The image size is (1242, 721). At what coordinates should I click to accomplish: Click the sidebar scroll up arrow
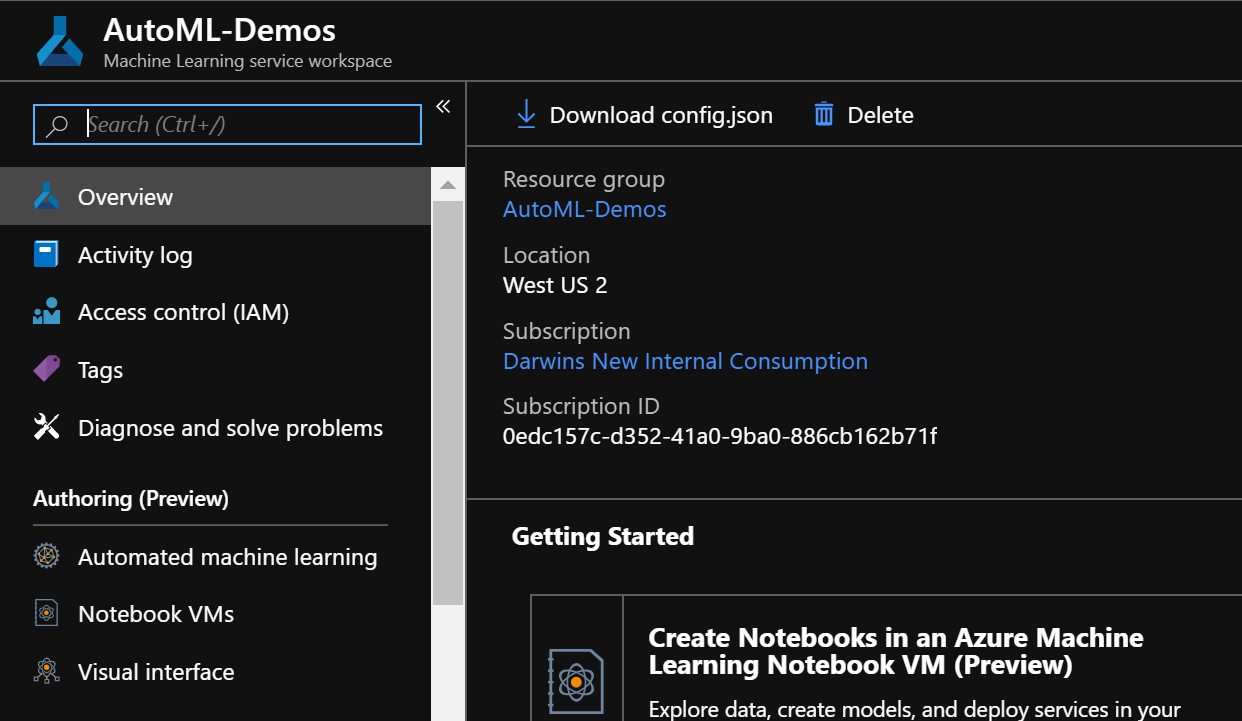(448, 185)
